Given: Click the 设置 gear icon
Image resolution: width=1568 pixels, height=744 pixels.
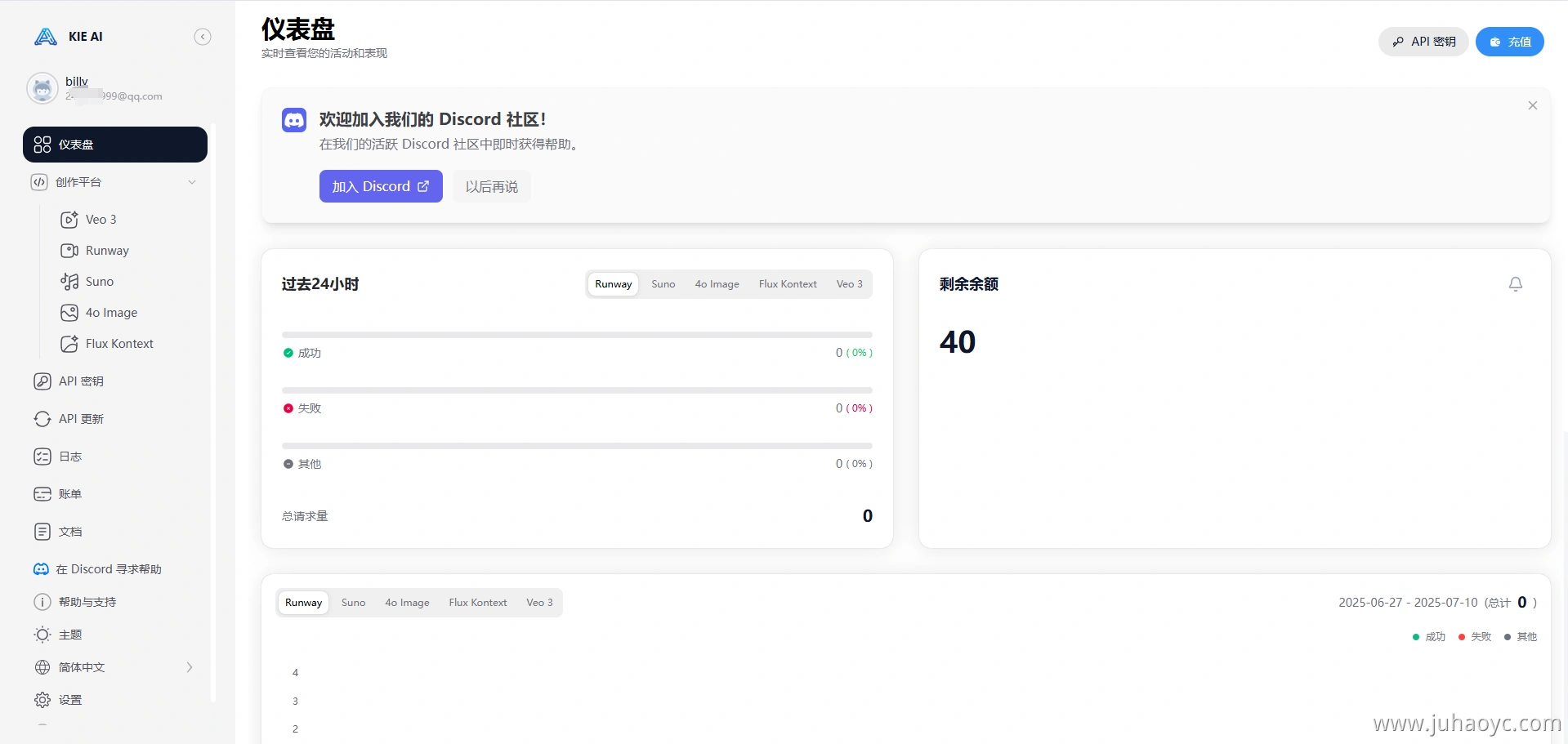Looking at the screenshot, I should click(x=42, y=700).
